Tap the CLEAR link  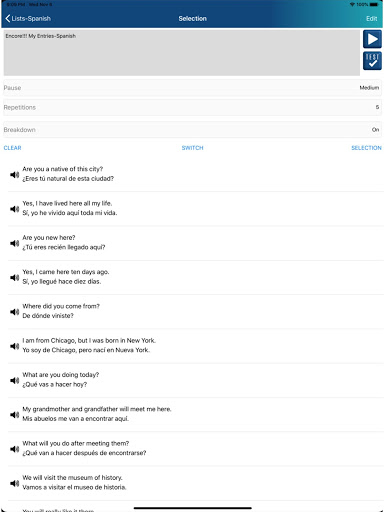point(12,148)
